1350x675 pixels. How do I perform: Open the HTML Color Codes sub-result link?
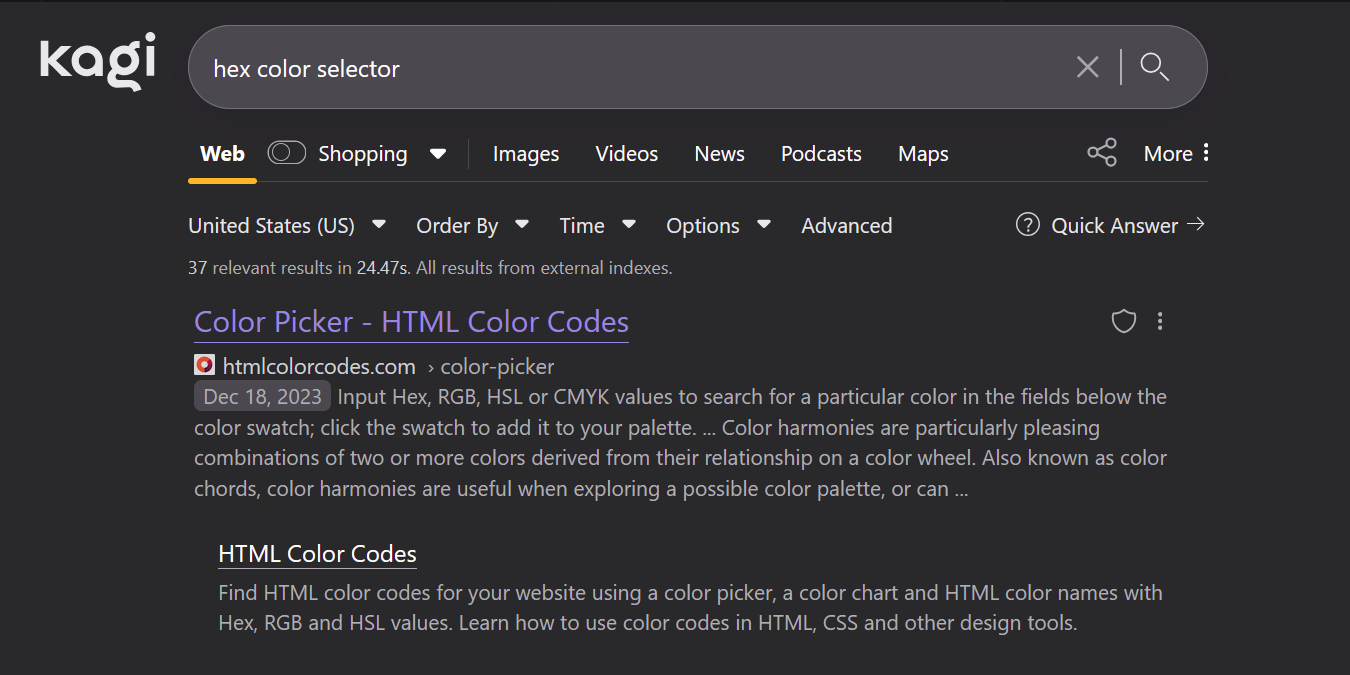317,554
